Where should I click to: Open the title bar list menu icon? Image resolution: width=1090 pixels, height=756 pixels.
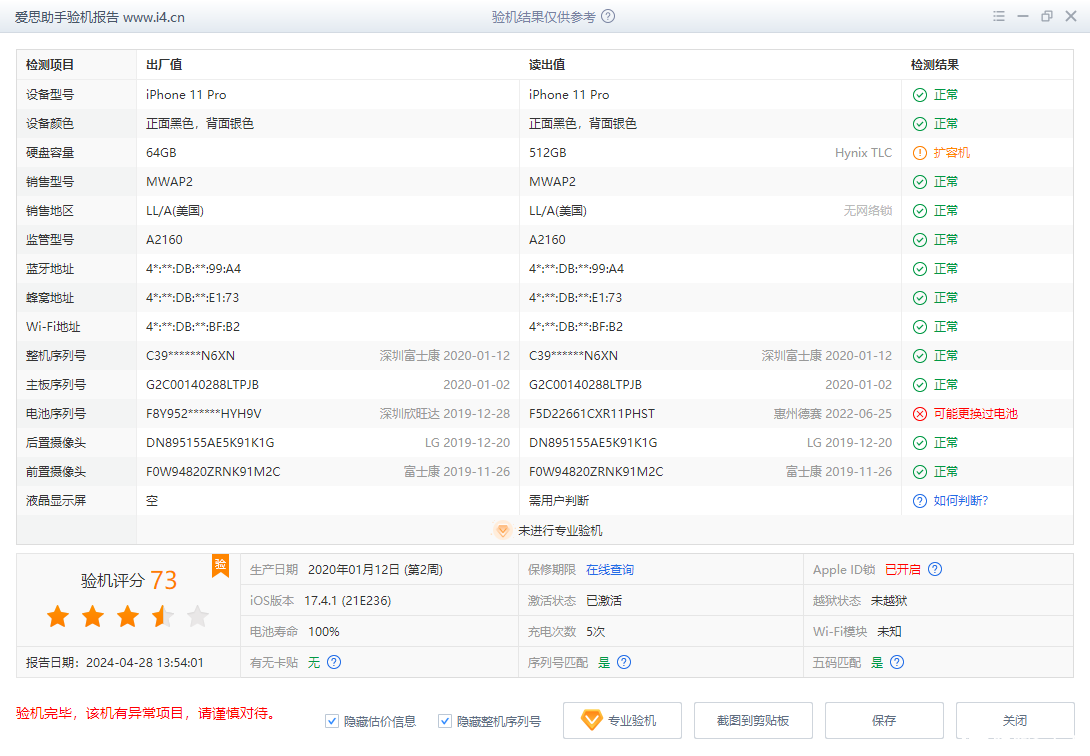(999, 16)
